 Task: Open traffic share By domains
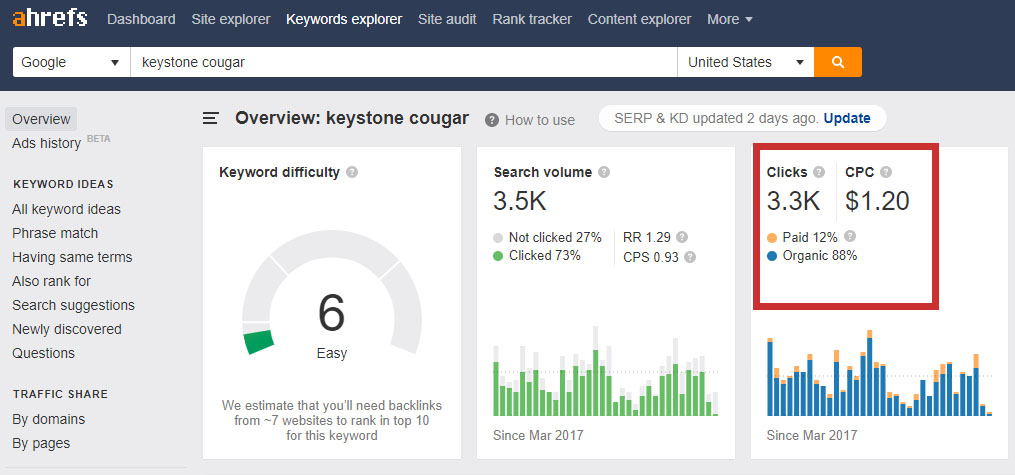click(x=49, y=419)
